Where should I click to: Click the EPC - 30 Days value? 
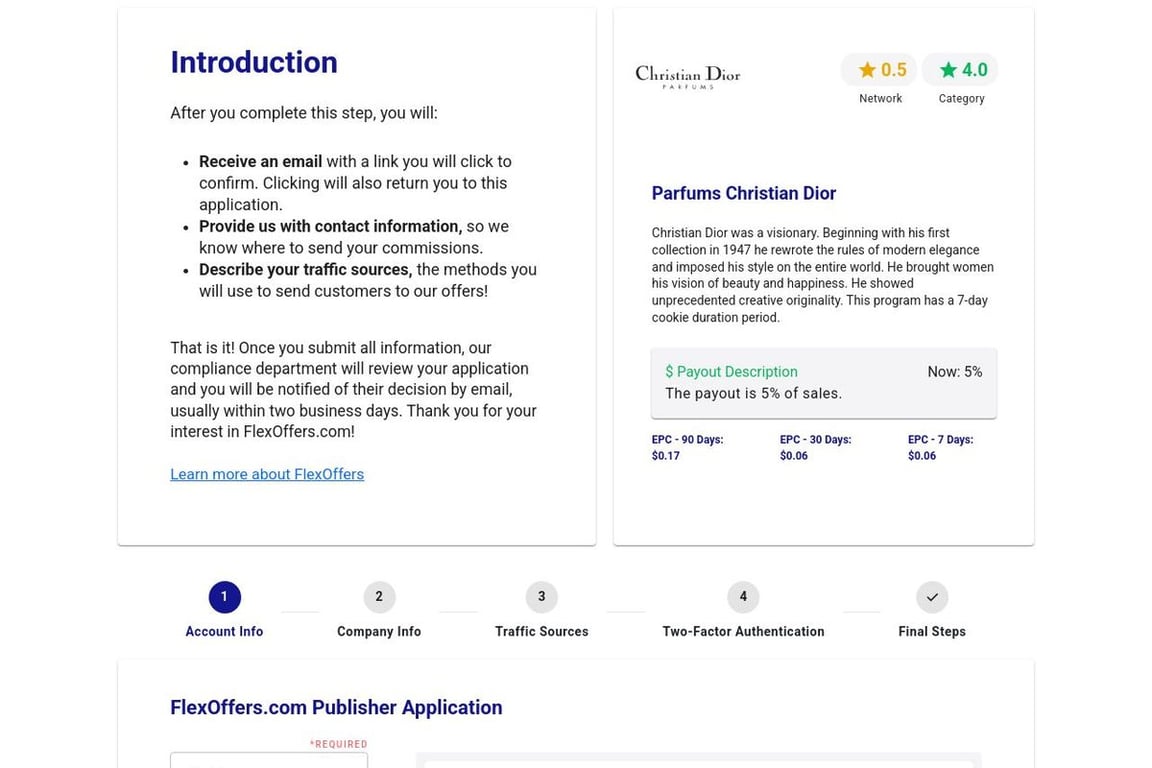coord(793,456)
